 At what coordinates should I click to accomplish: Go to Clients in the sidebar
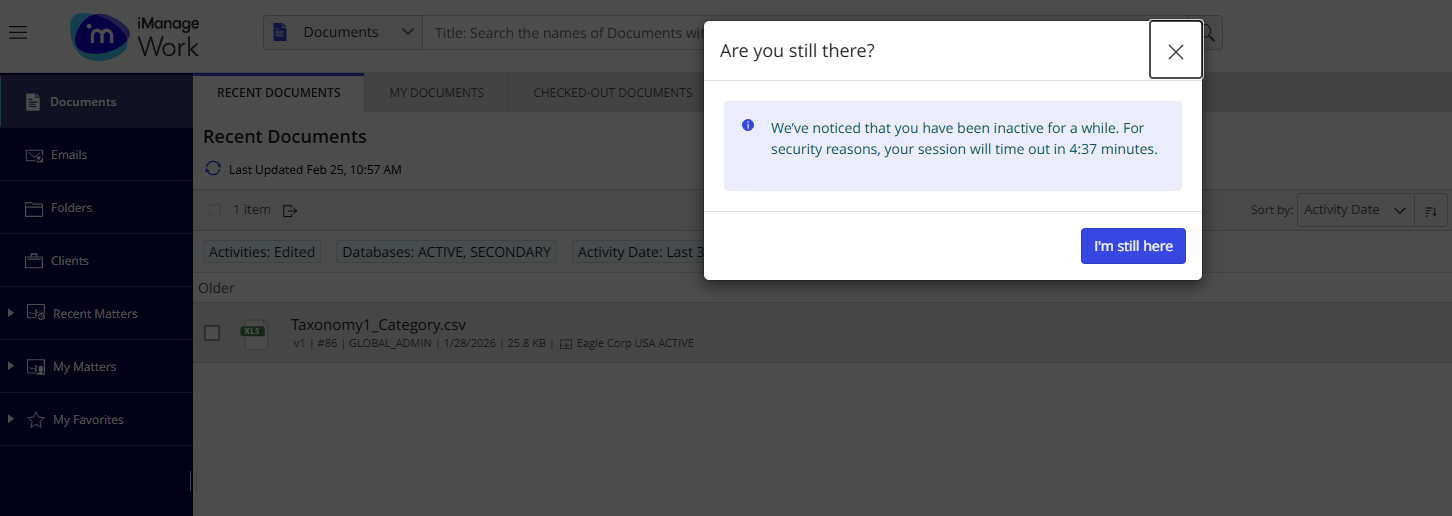coord(70,261)
